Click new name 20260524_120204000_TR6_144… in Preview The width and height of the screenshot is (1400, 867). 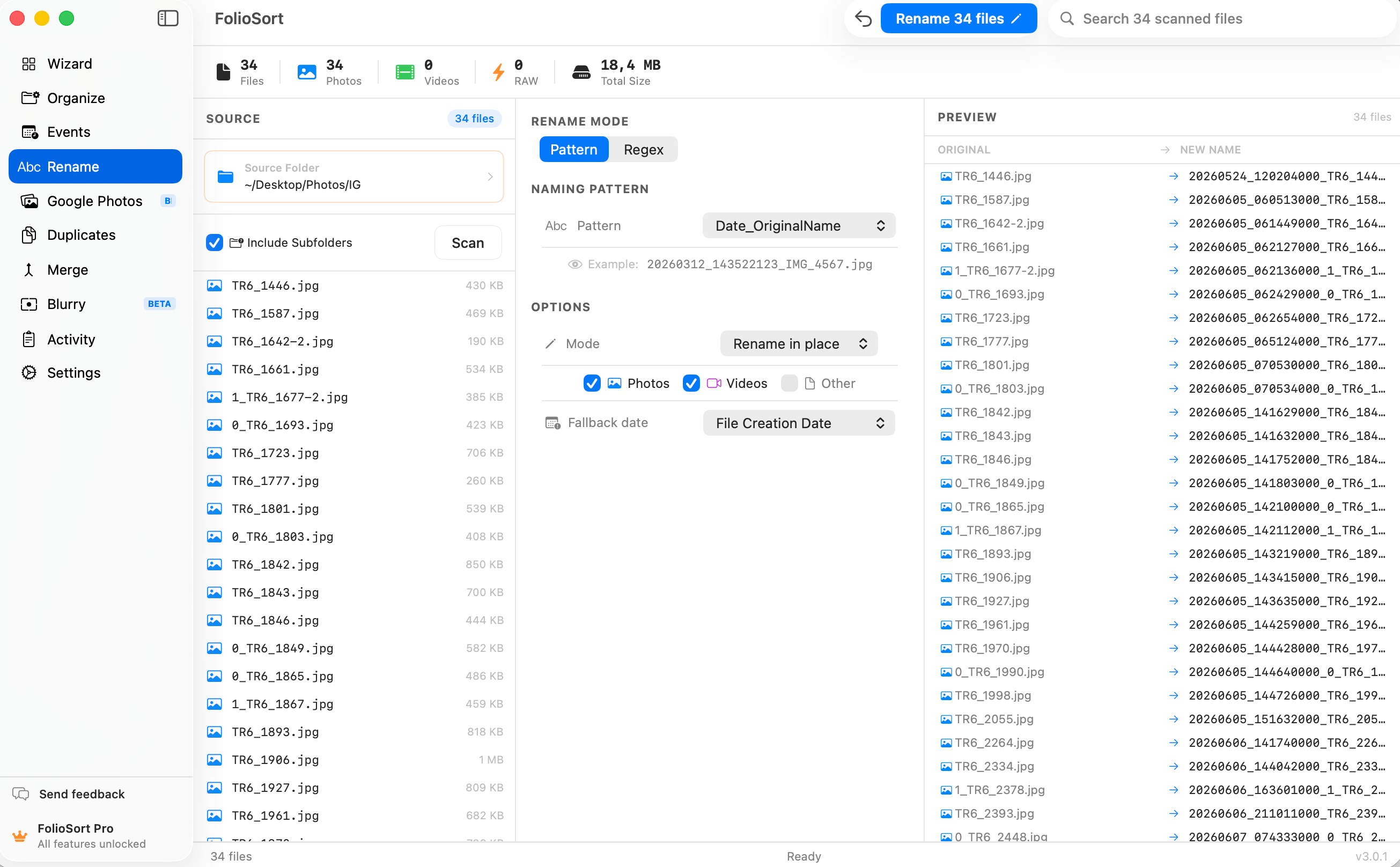(1287, 176)
